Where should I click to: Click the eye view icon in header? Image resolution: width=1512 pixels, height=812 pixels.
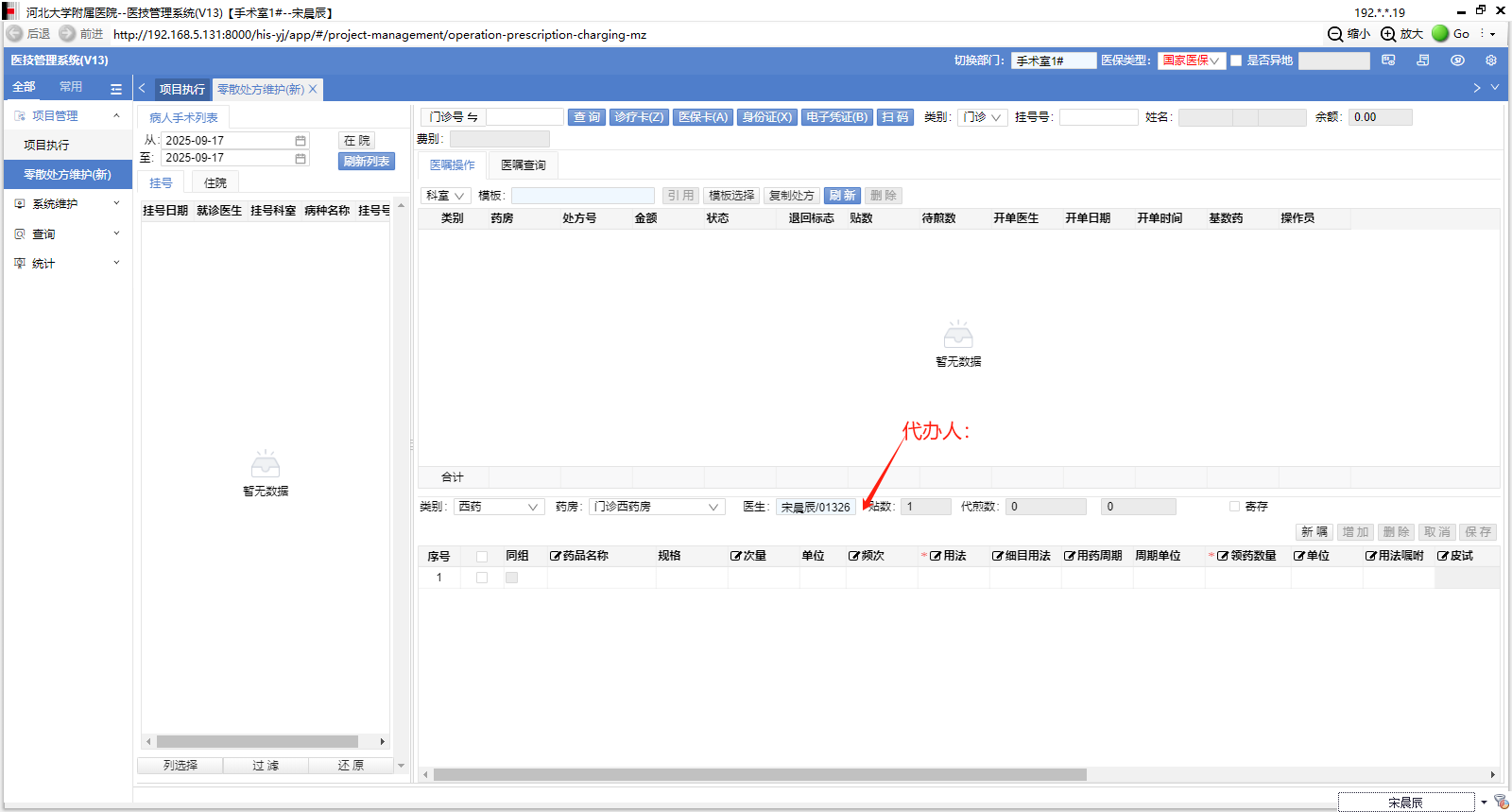click(1457, 60)
